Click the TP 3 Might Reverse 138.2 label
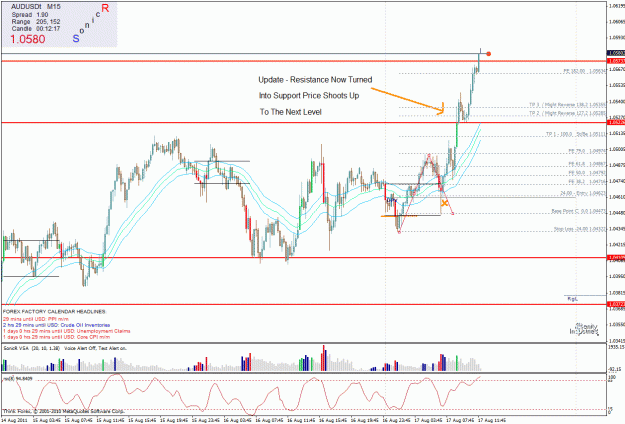Screen dimensions: 625x424 coord(568,104)
